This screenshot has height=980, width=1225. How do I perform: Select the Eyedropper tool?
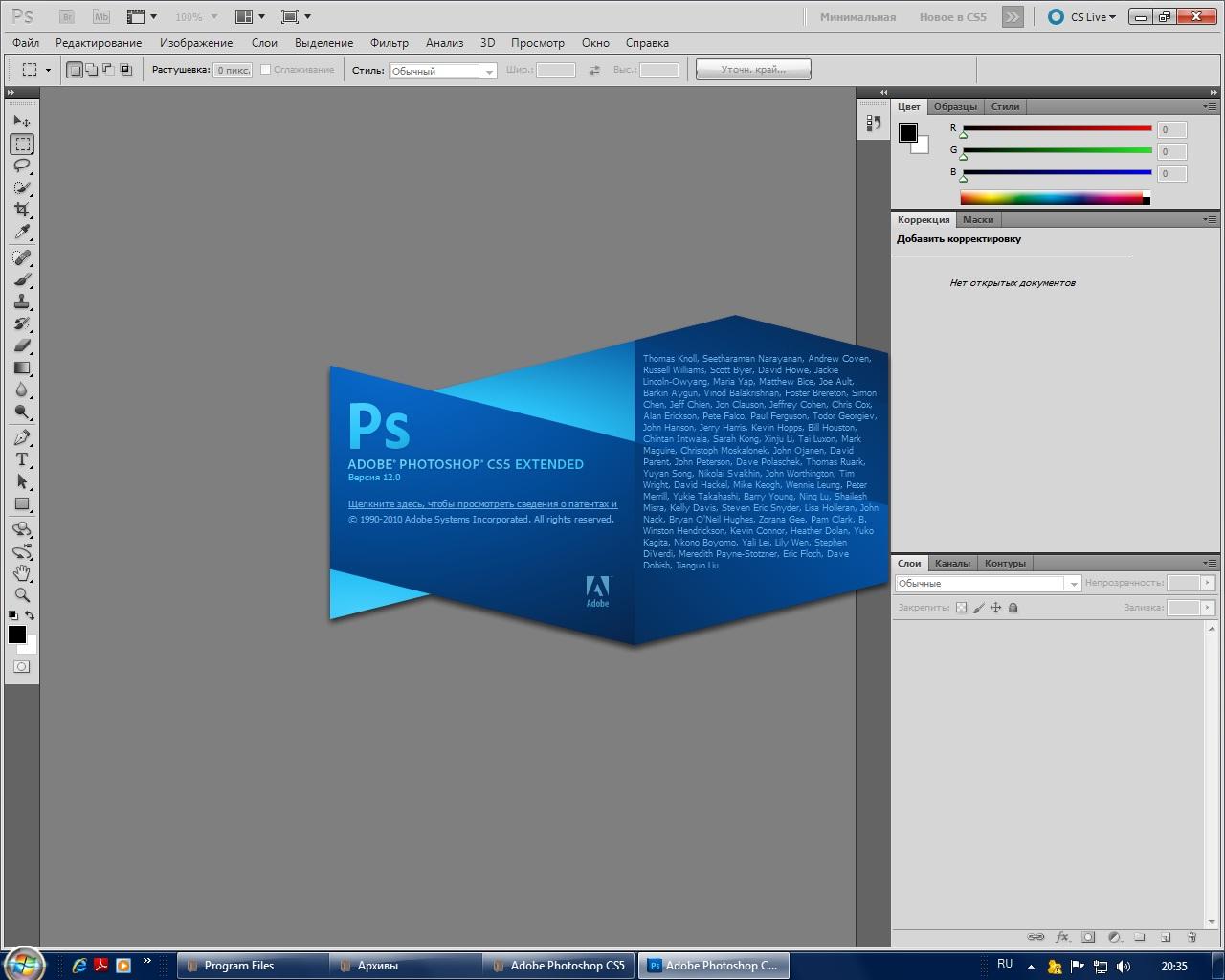pyautogui.click(x=22, y=233)
